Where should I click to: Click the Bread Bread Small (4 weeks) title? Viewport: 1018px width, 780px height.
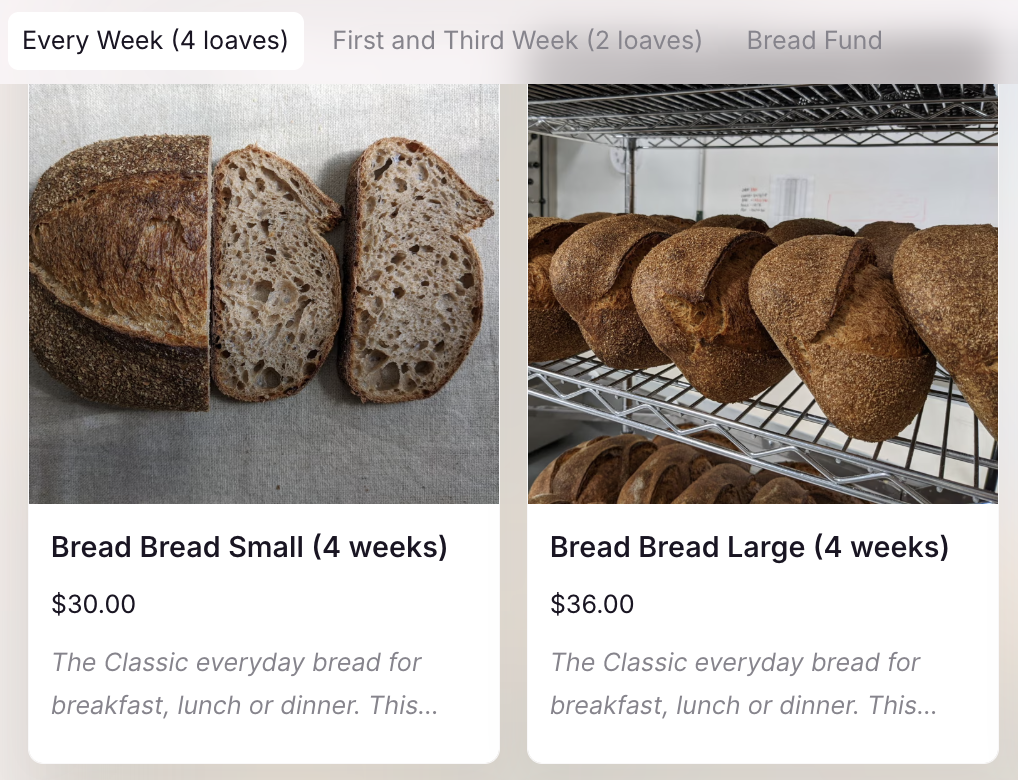click(x=249, y=547)
